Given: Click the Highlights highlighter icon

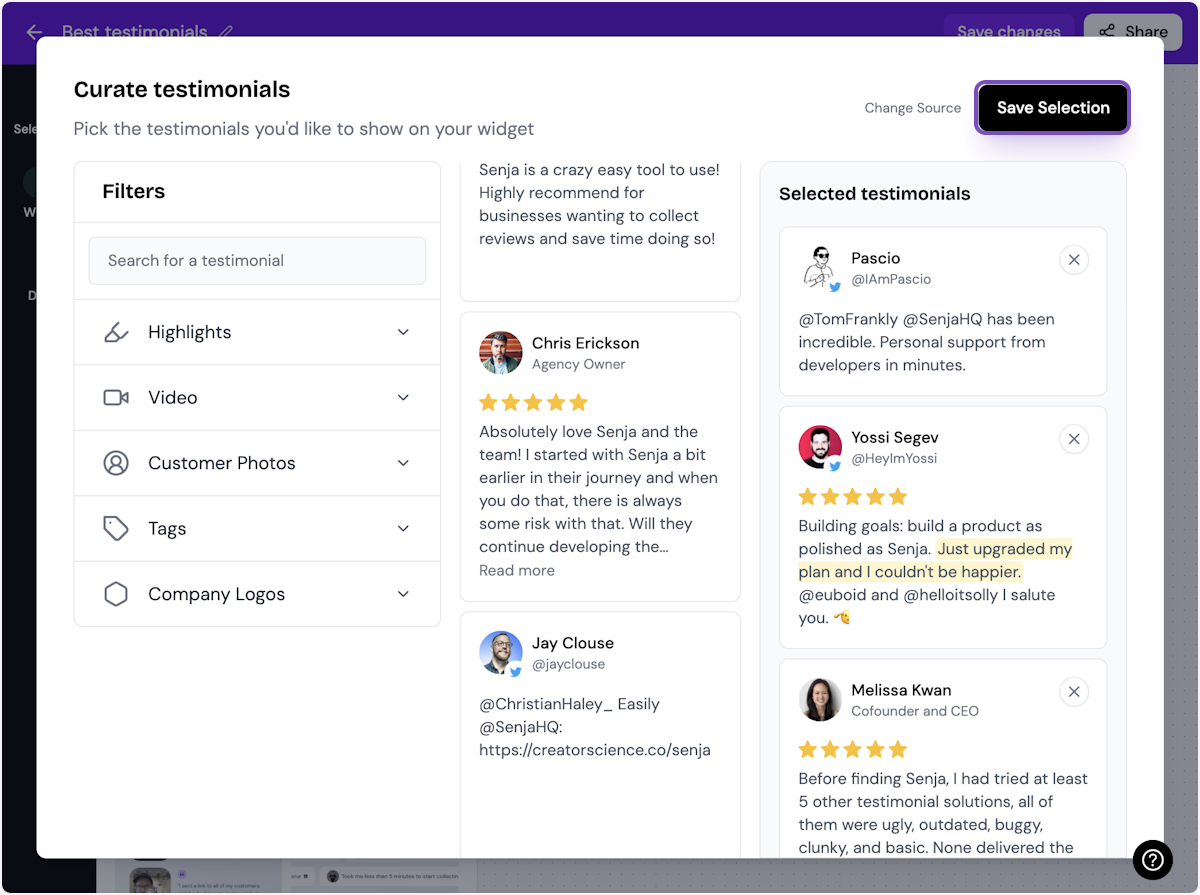Looking at the screenshot, I should point(116,332).
